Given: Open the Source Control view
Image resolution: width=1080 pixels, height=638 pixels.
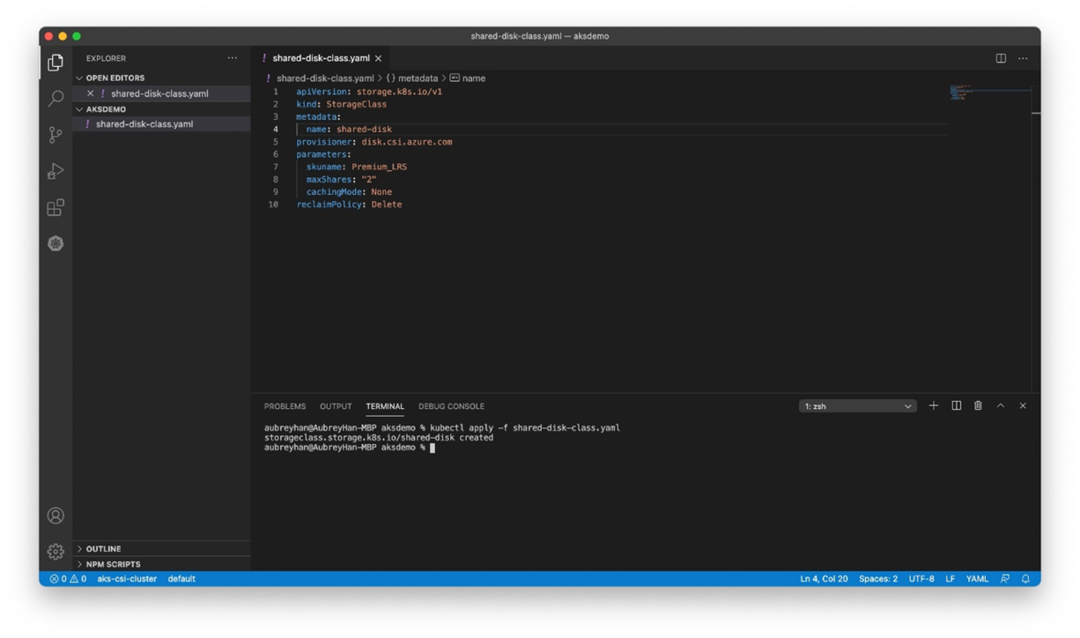Looking at the screenshot, I should tap(56, 135).
